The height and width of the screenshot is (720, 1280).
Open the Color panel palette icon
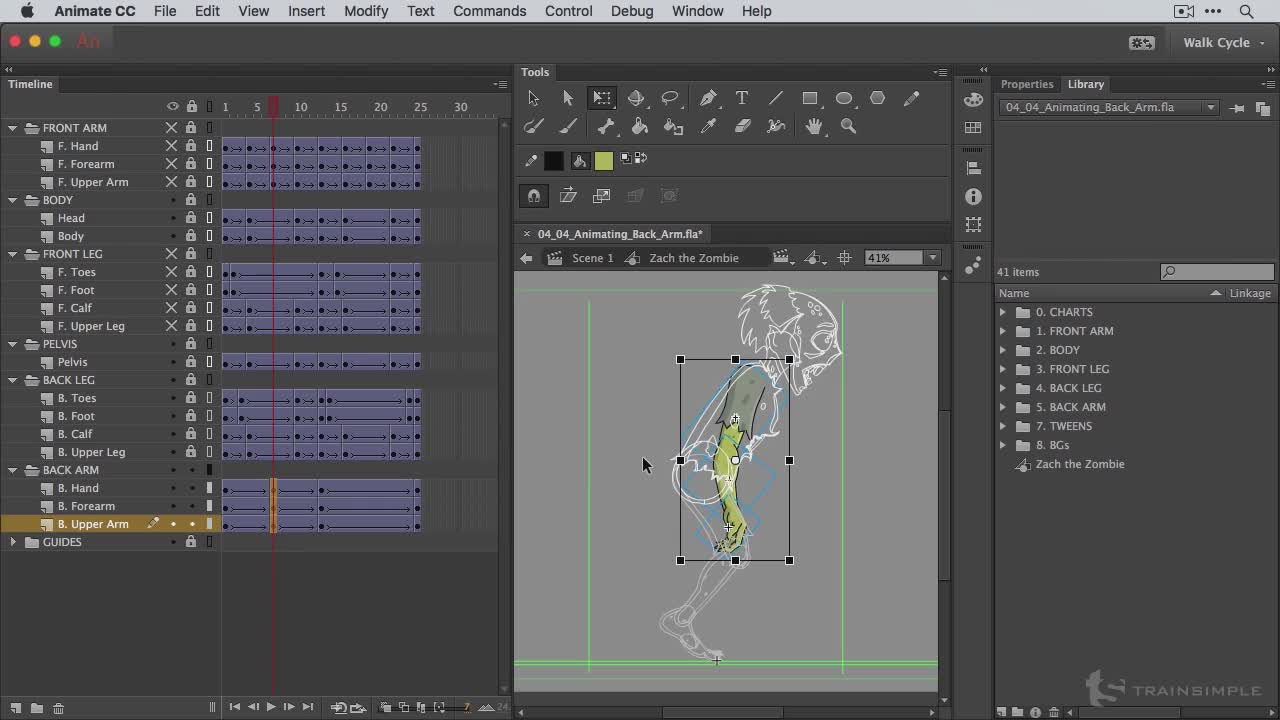(973, 100)
